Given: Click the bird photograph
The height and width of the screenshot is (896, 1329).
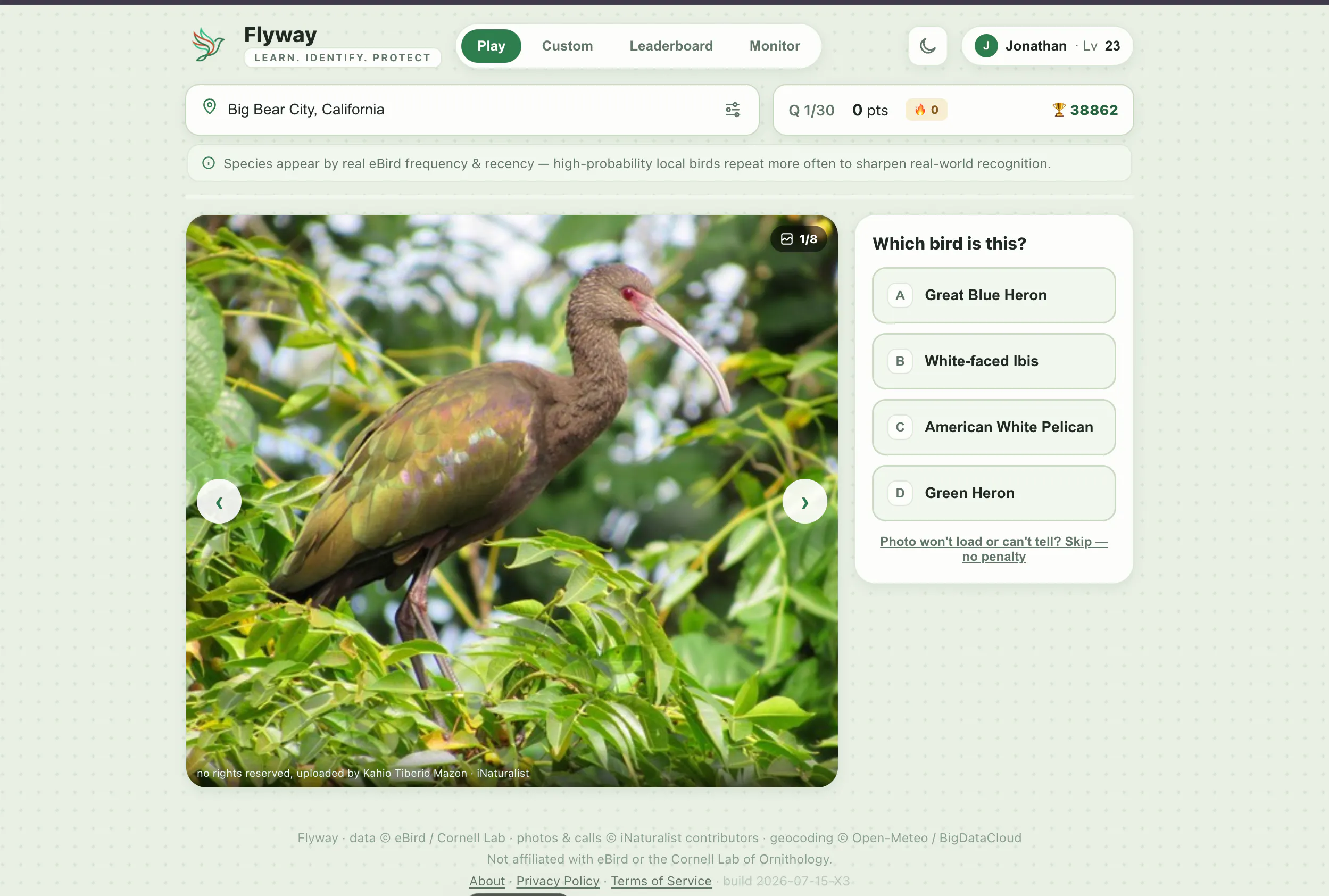Looking at the screenshot, I should [x=512, y=501].
